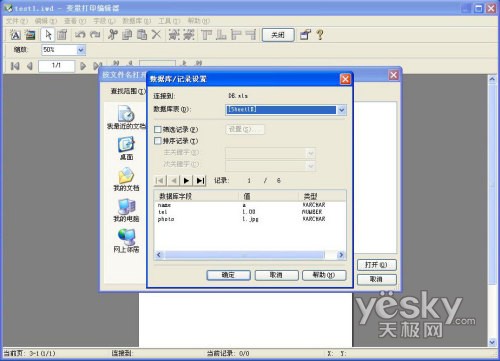Image resolution: width=500 pixels, height=361 pixels.
Task: Go to next record in dialog
Action: click(186, 181)
